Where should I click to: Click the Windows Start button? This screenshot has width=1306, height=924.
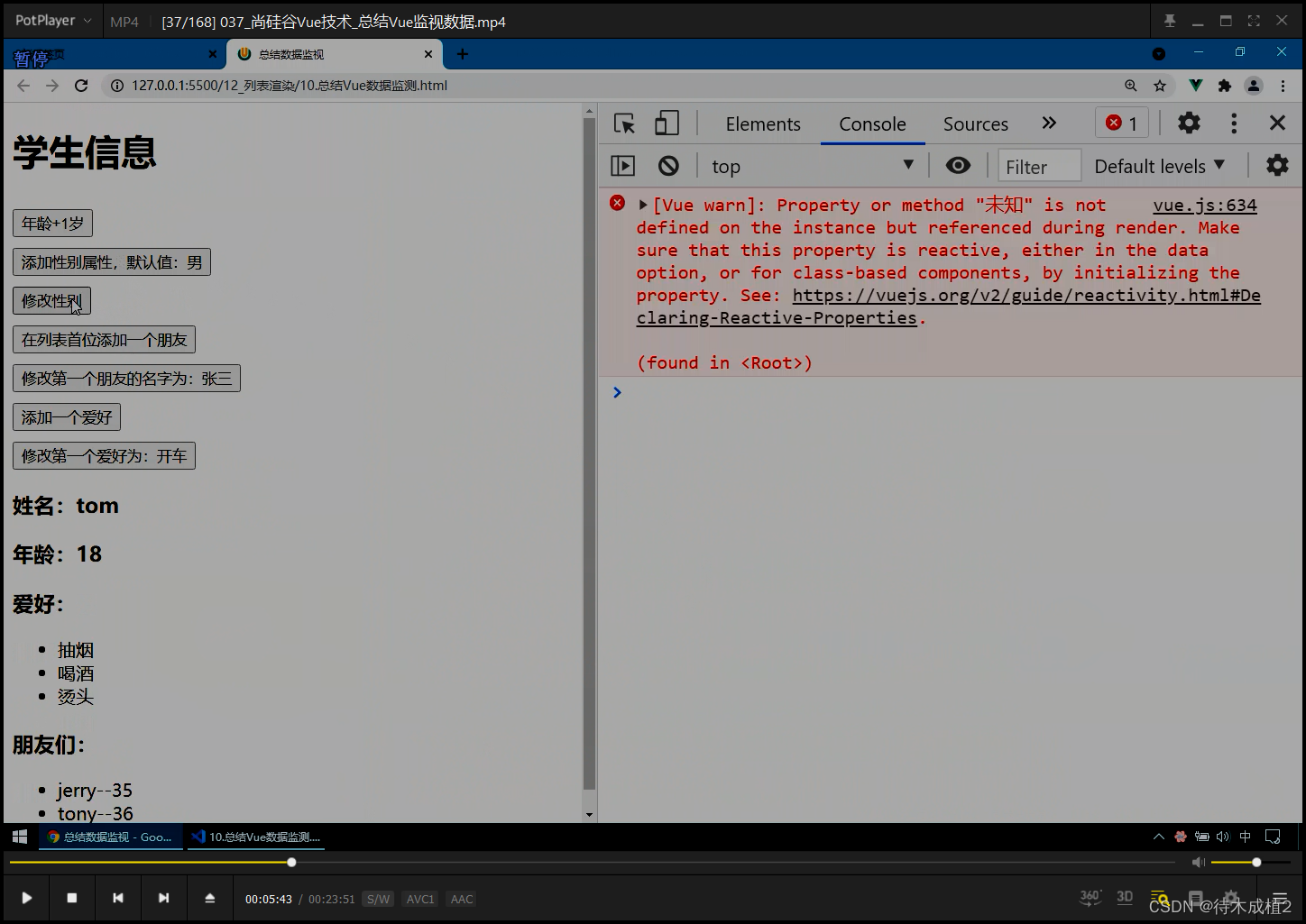point(20,837)
